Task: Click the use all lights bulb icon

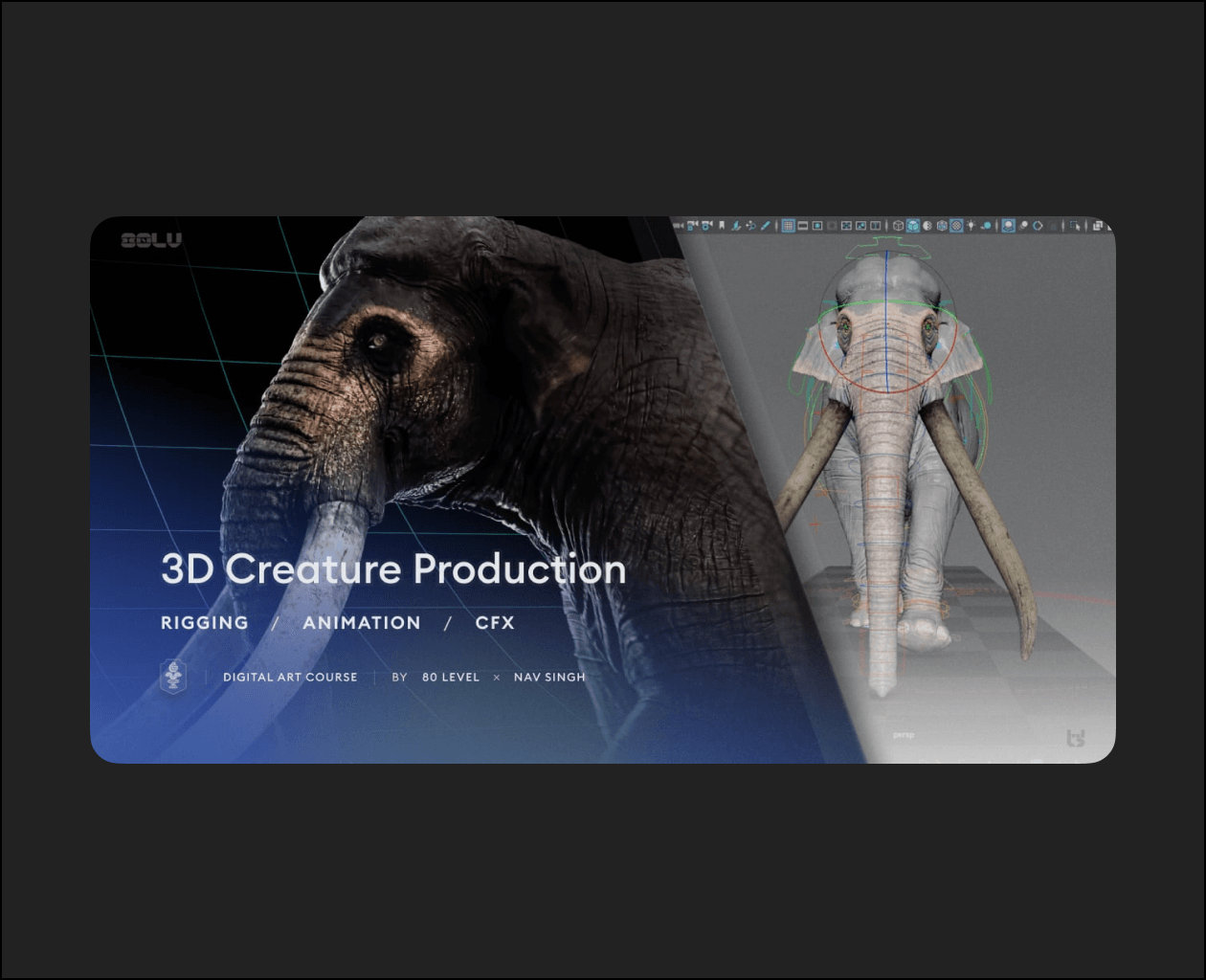Action: pos(971,226)
